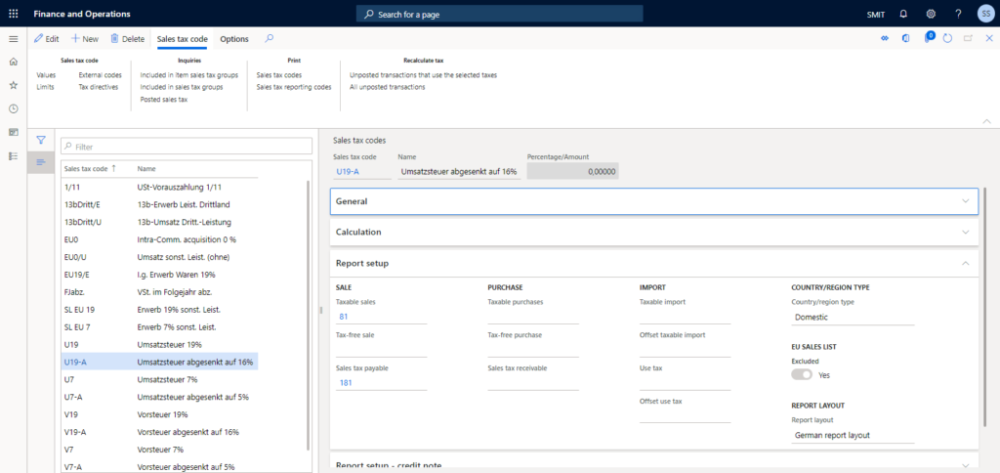Click the Filter input above the list
Screen dimensions: 1000x473
[x=185, y=146]
